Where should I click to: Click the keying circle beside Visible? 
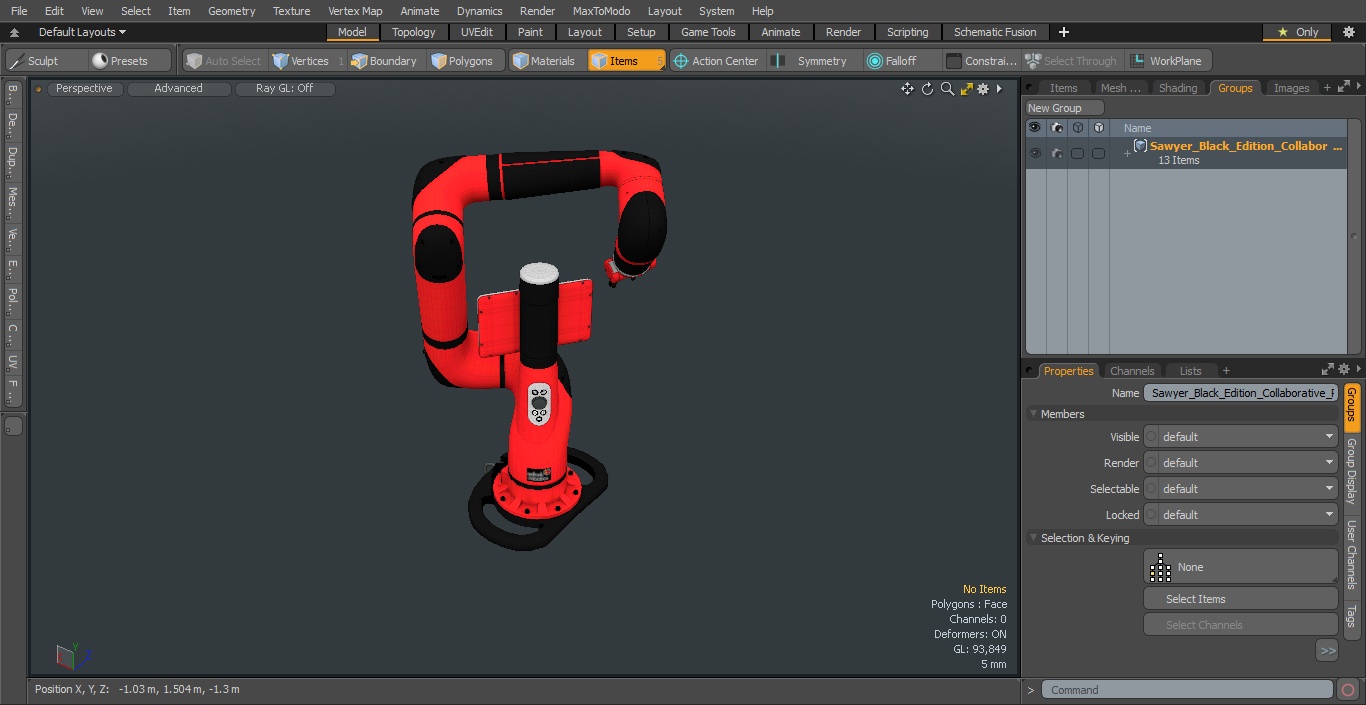1151,437
